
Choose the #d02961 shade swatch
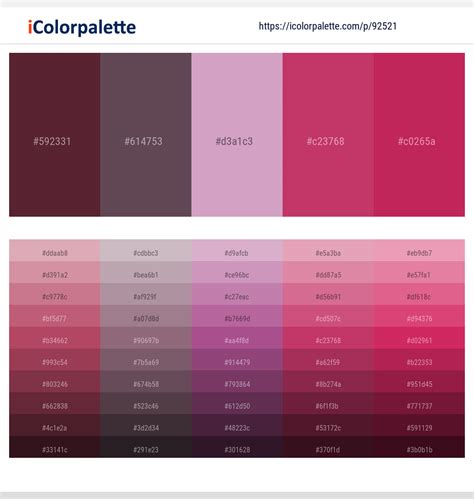(x=419, y=338)
